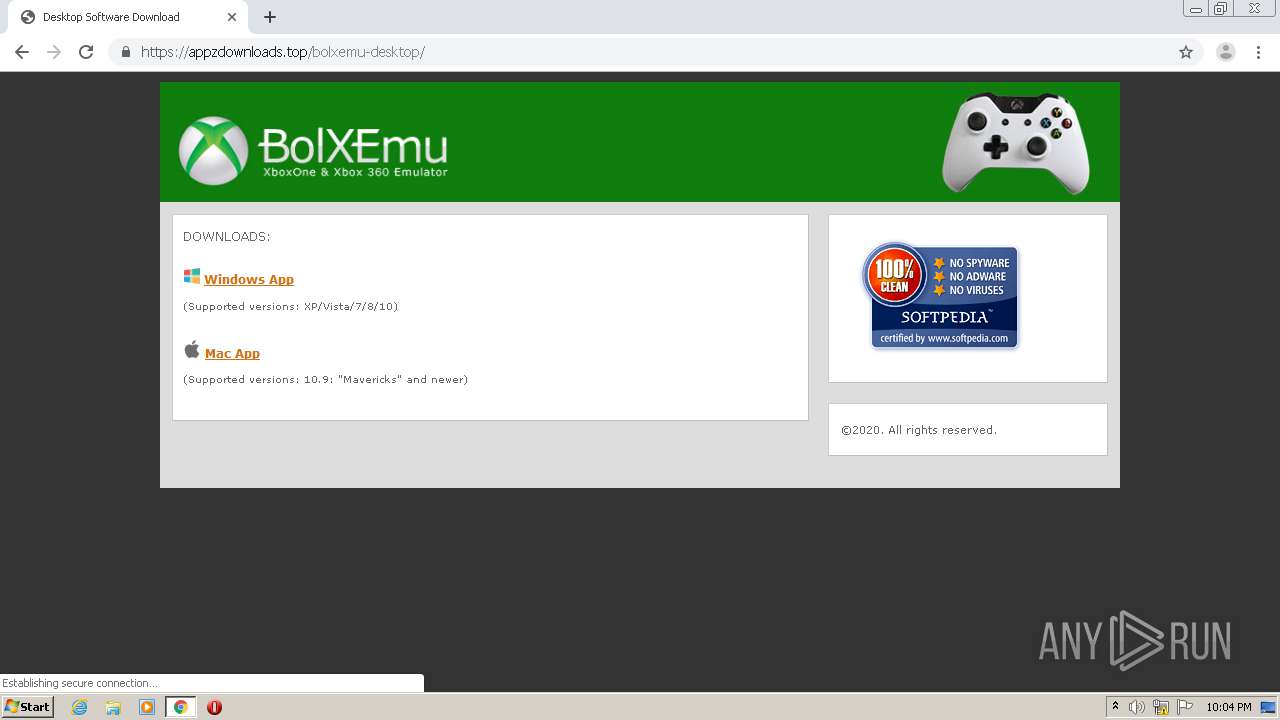This screenshot has height=720, width=1280.
Task: Click the BolXEmu title text in header
Action: (x=352, y=146)
